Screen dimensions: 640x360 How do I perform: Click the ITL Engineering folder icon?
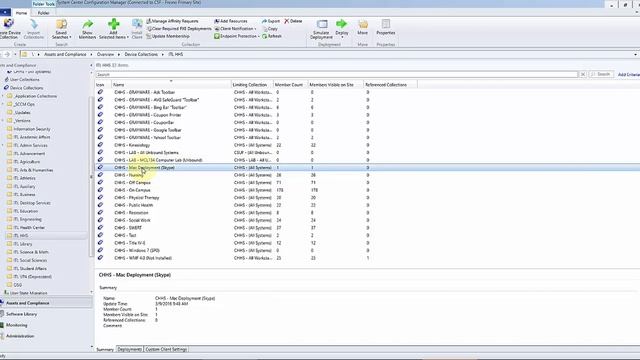[10, 219]
